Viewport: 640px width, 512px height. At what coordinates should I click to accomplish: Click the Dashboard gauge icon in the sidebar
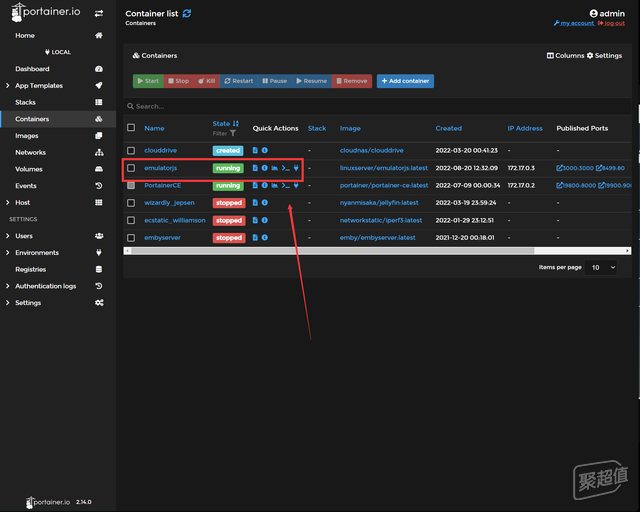click(x=99, y=69)
